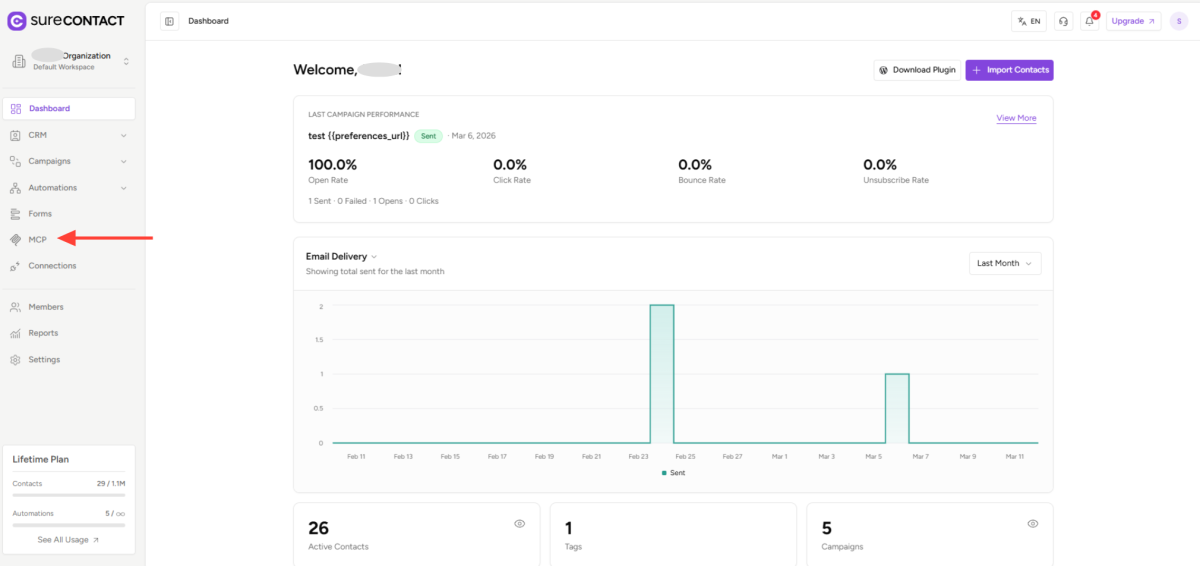Viewport: 1200px width, 566px height.
Task: Open the Reports sidebar item
Action: [x=43, y=333]
